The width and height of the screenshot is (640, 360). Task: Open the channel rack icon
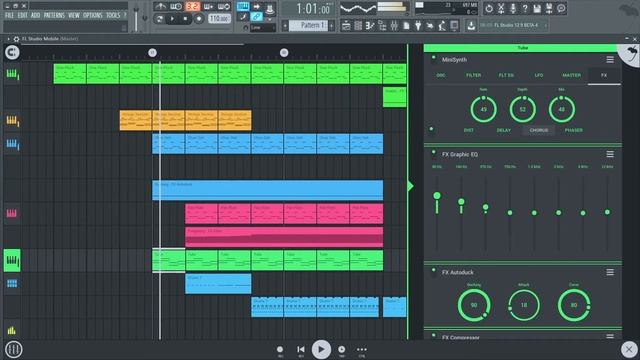pyautogui.click(x=358, y=26)
